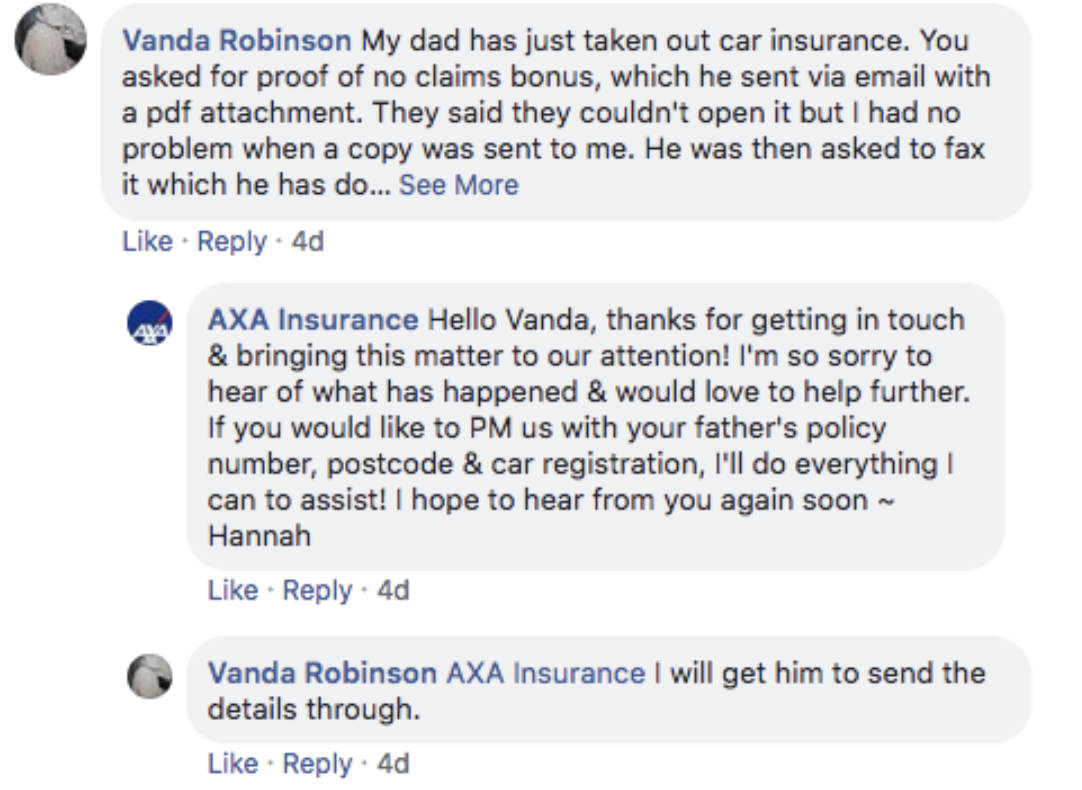Like the AXA Insurance reply signed Hannah

[233, 590]
